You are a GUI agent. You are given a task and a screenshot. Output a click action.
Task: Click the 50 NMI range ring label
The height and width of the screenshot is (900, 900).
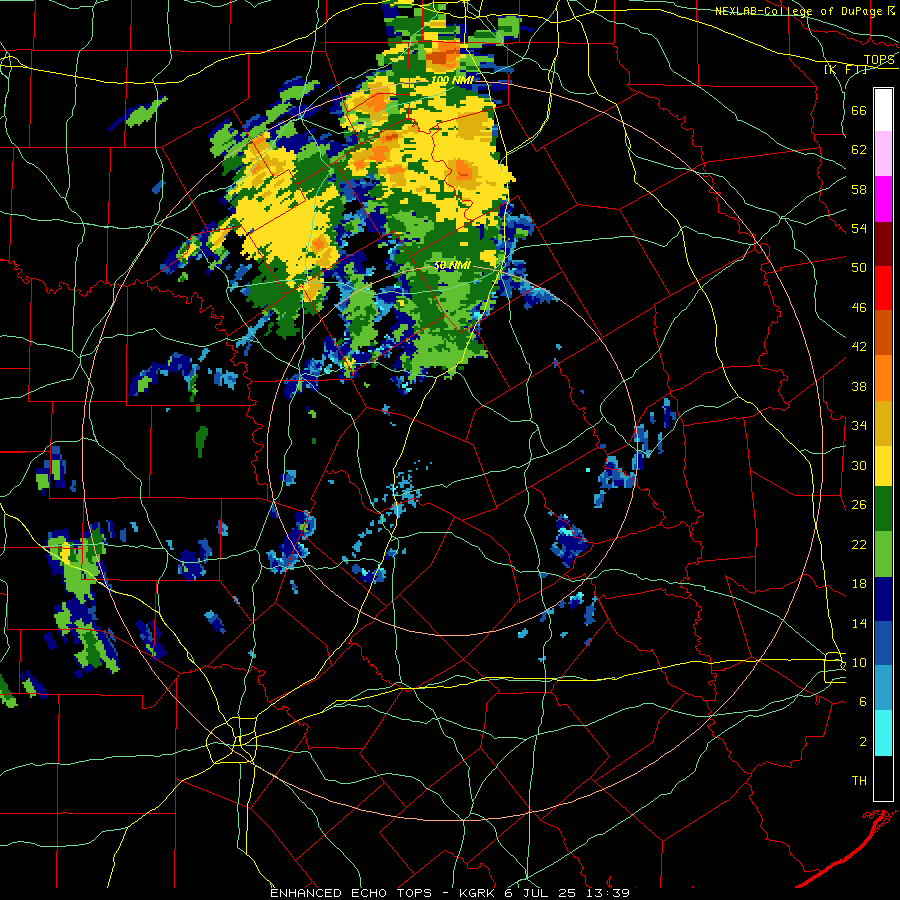click(452, 265)
